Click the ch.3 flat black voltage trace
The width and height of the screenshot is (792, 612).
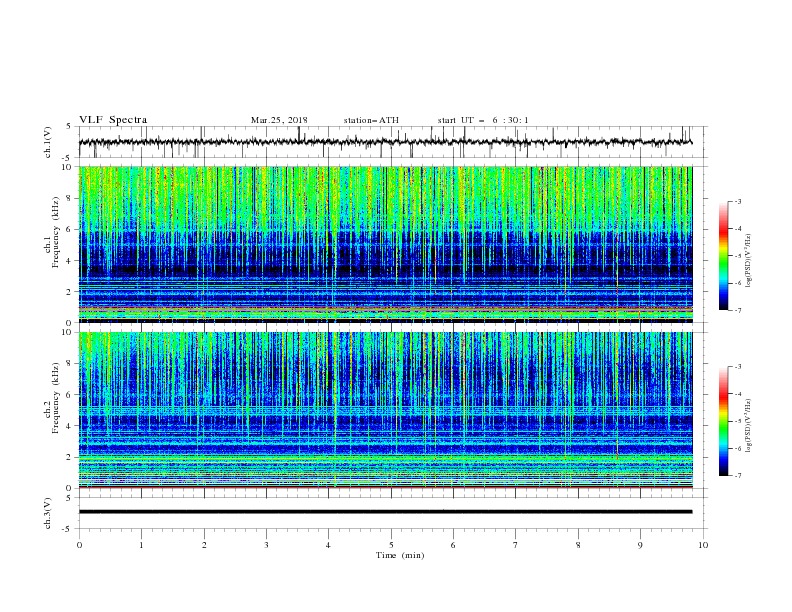(385, 512)
